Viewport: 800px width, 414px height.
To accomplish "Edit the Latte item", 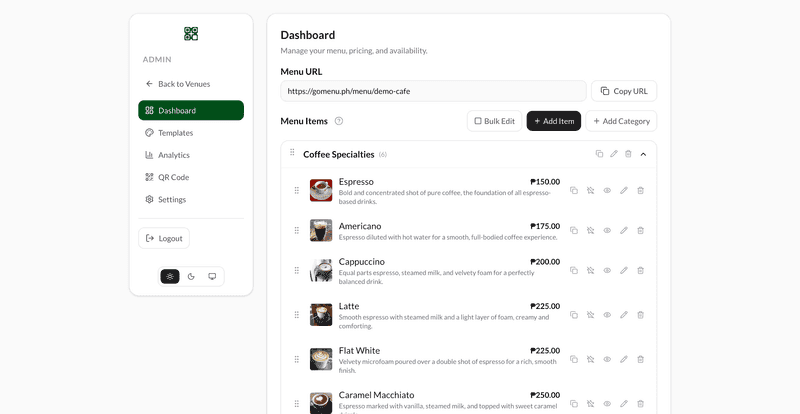I will coord(623,315).
